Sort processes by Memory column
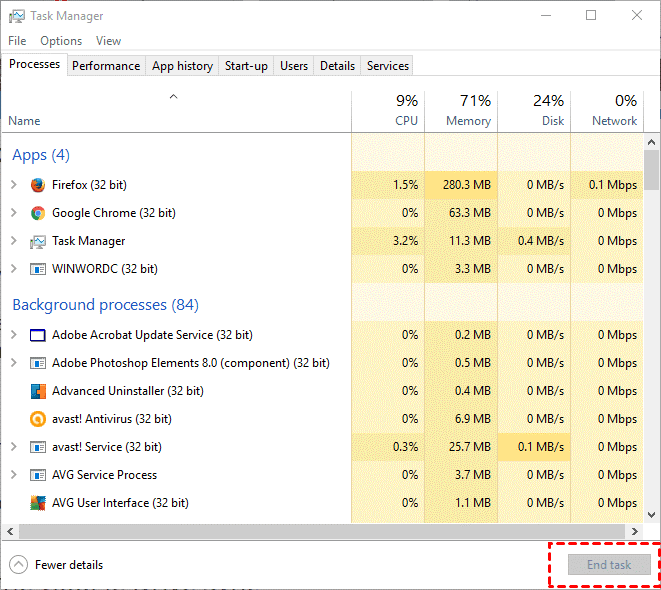Image resolution: width=661 pixels, height=590 pixels. 461,111
